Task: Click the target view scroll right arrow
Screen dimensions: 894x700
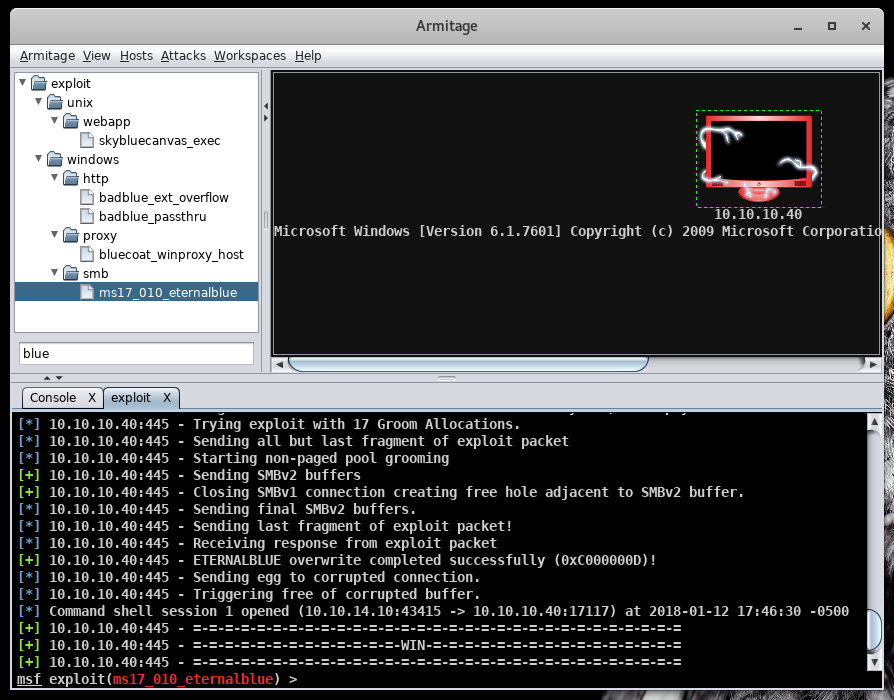Action: pos(873,364)
